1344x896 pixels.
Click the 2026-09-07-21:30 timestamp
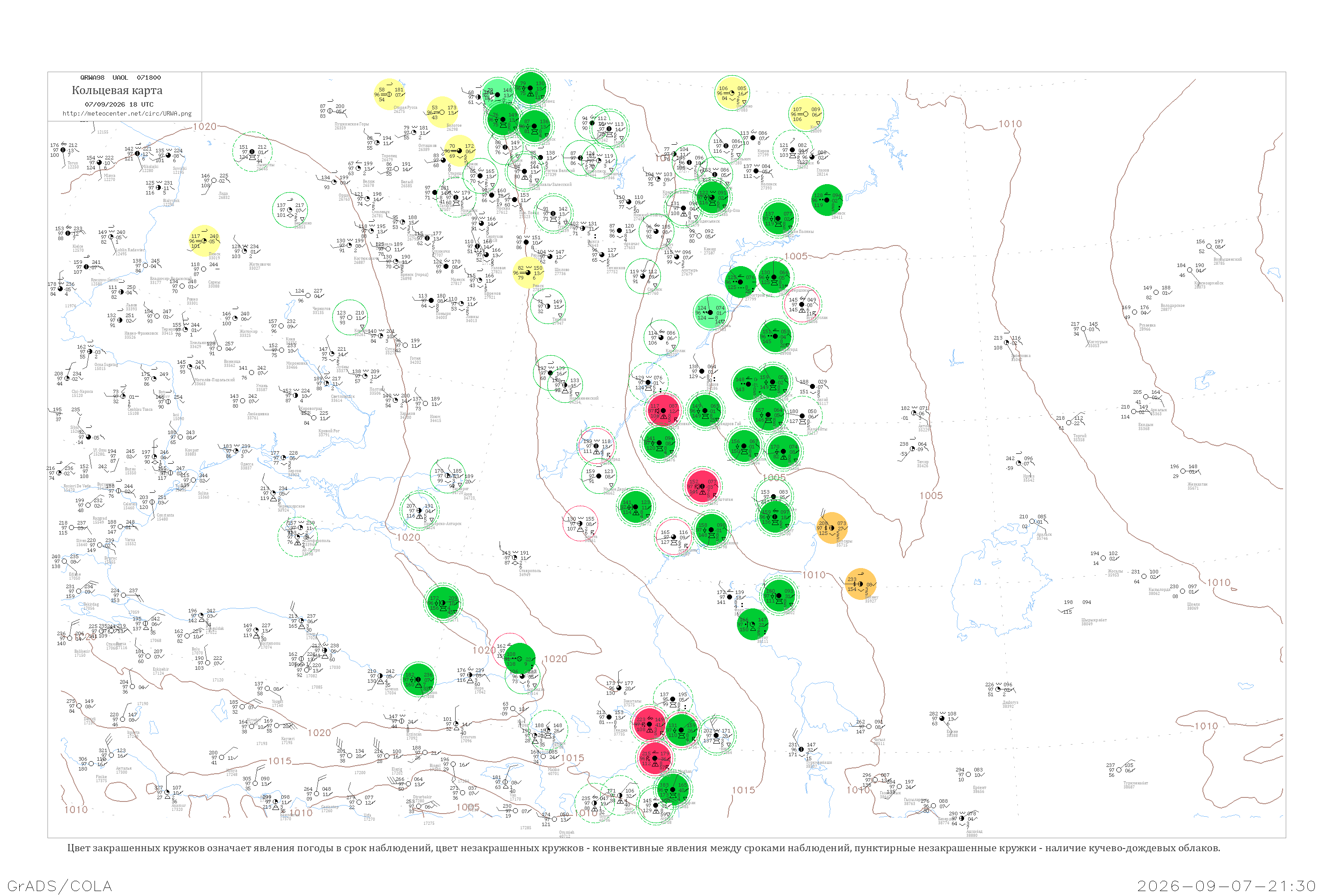(1226, 886)
